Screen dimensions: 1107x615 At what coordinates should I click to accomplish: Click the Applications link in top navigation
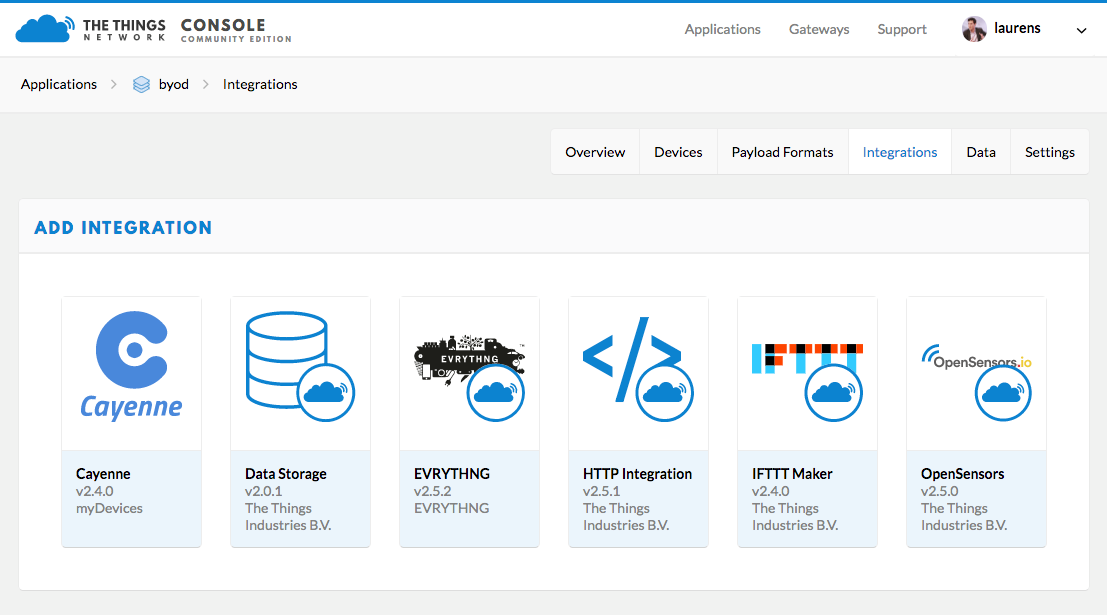click(722, 29)
